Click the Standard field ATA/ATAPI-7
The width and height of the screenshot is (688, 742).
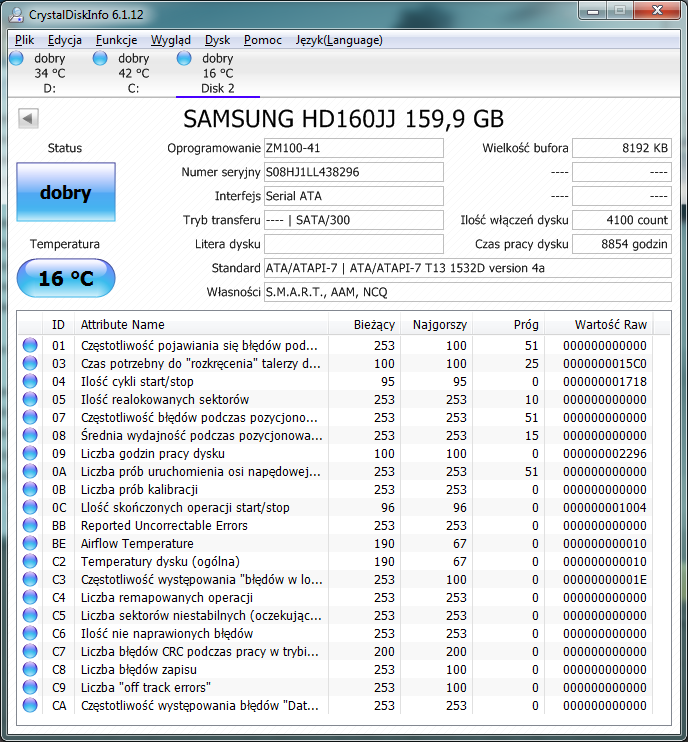467,268
